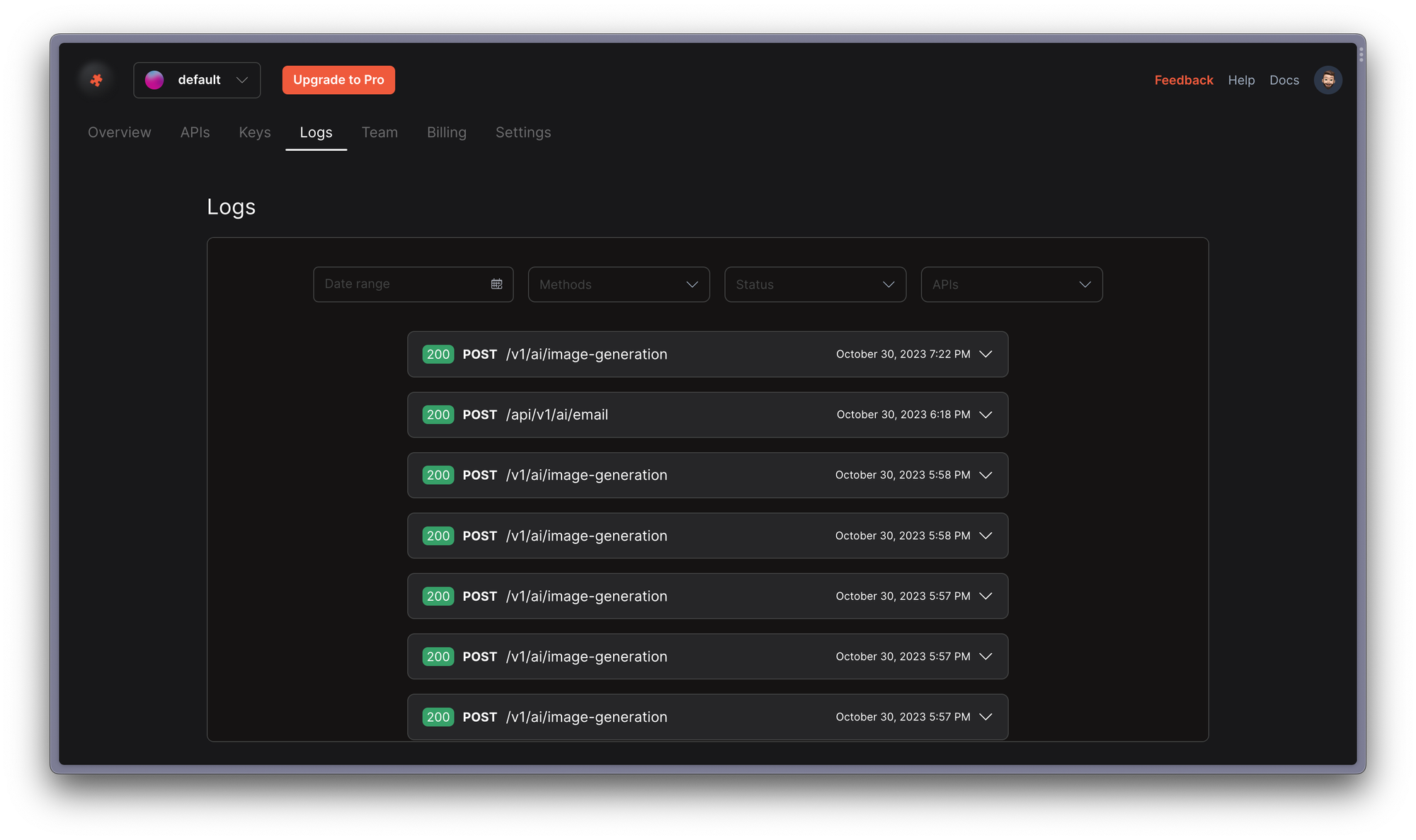
Task: Switch to the Settings tab
Action: click(x=523, y=132)
